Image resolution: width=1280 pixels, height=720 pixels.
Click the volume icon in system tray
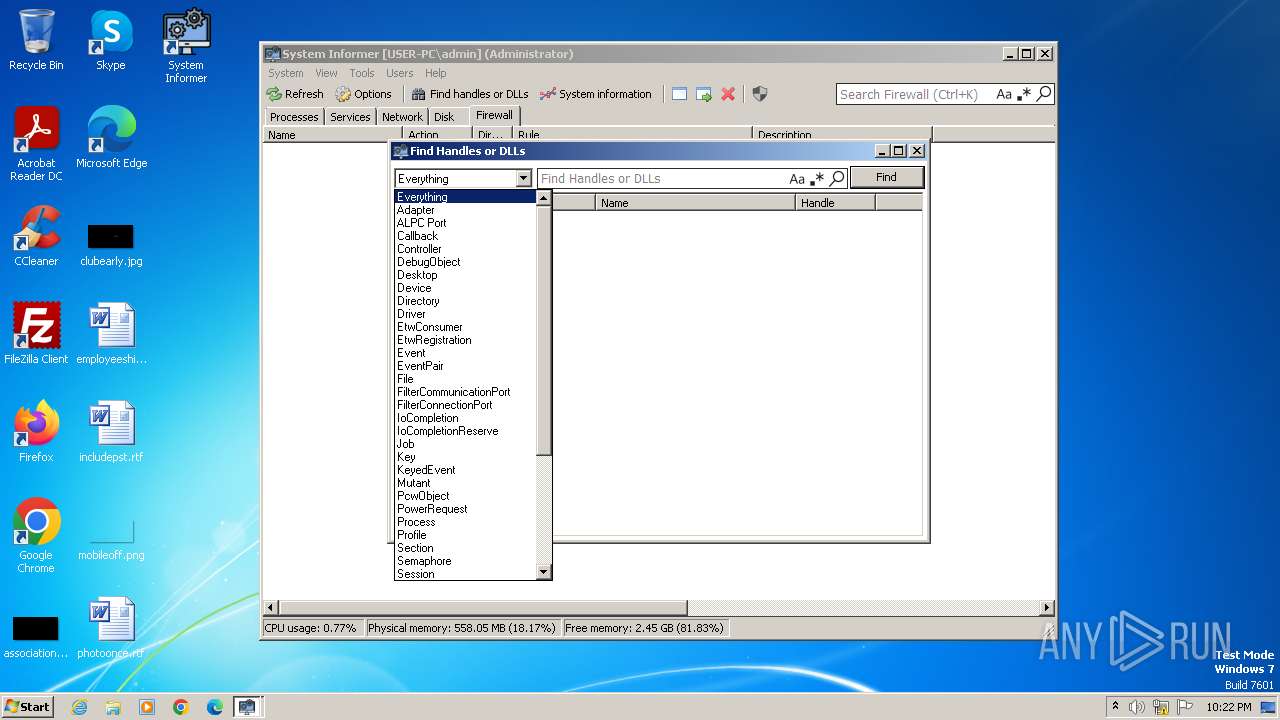1137,707
